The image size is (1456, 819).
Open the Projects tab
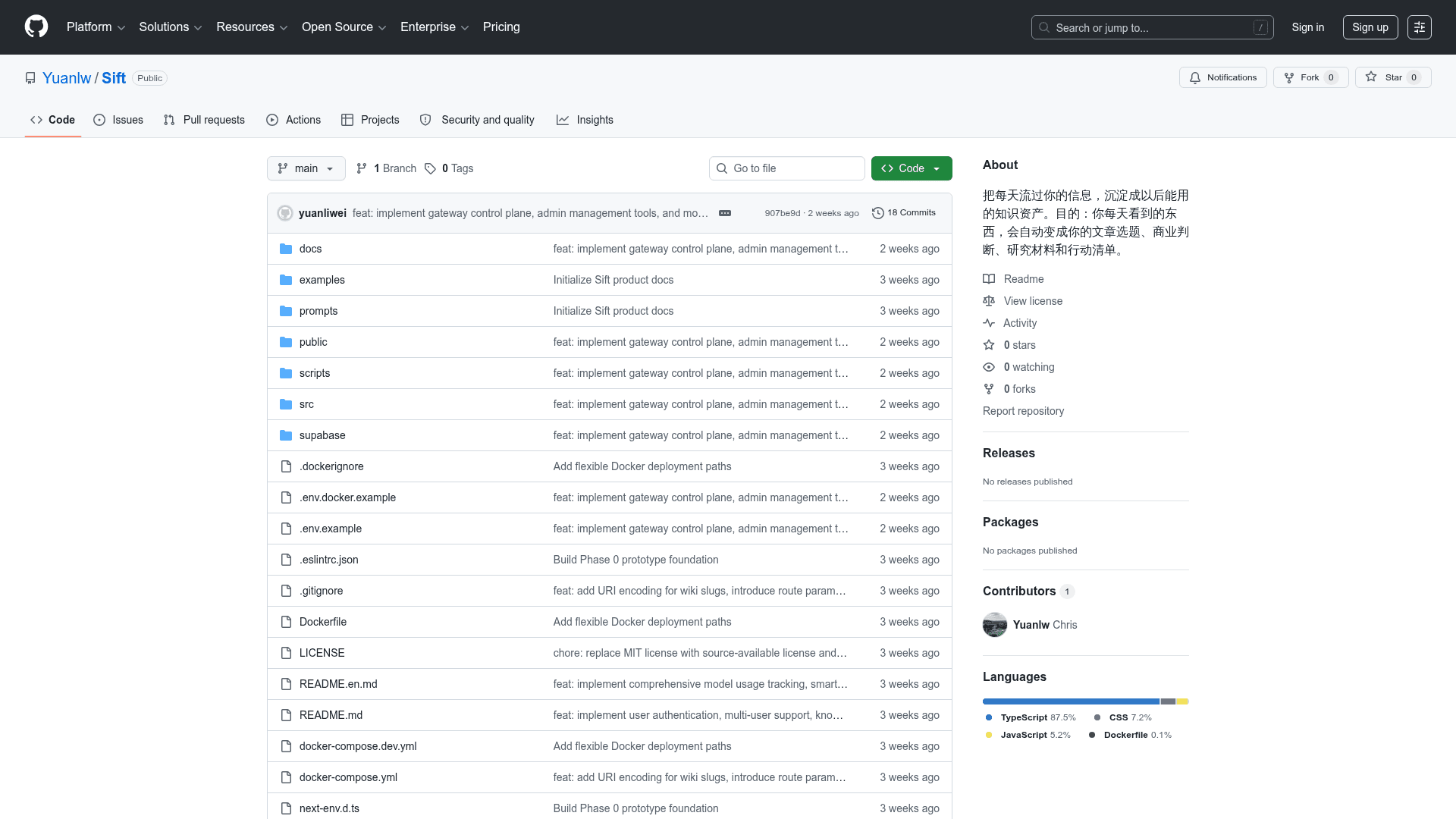coord(370,120)
